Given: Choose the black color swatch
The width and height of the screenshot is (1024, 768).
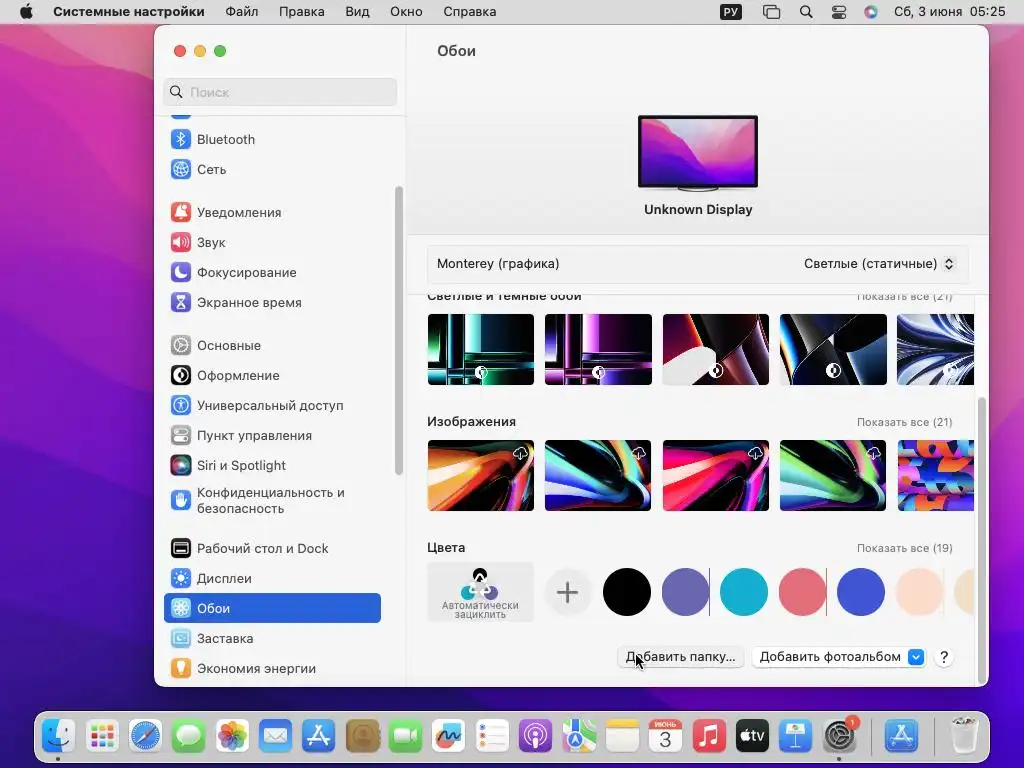Looking at the screenshot, I should (x=627, y=592).
